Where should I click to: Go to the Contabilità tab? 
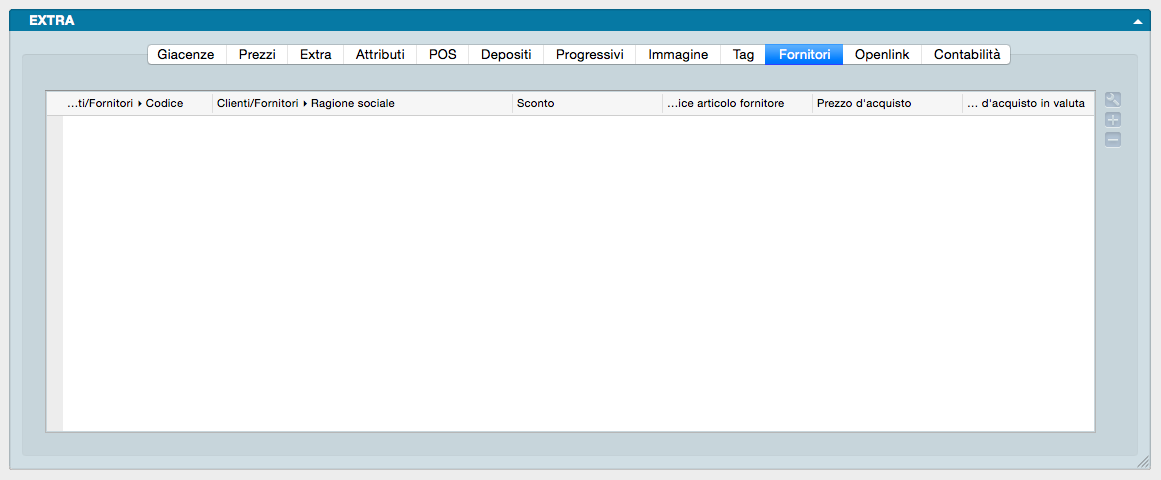coord(966,55)
